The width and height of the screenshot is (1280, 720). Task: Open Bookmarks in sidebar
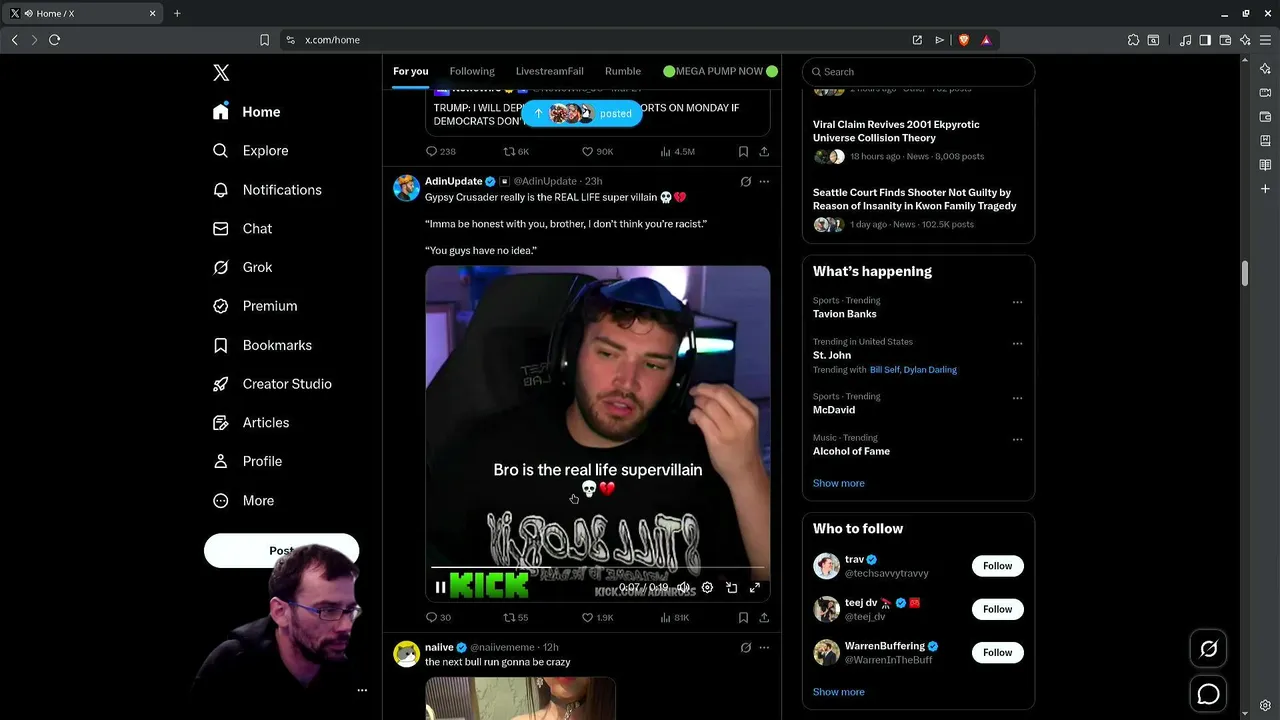pyautogui.click(x=262, y=345)
